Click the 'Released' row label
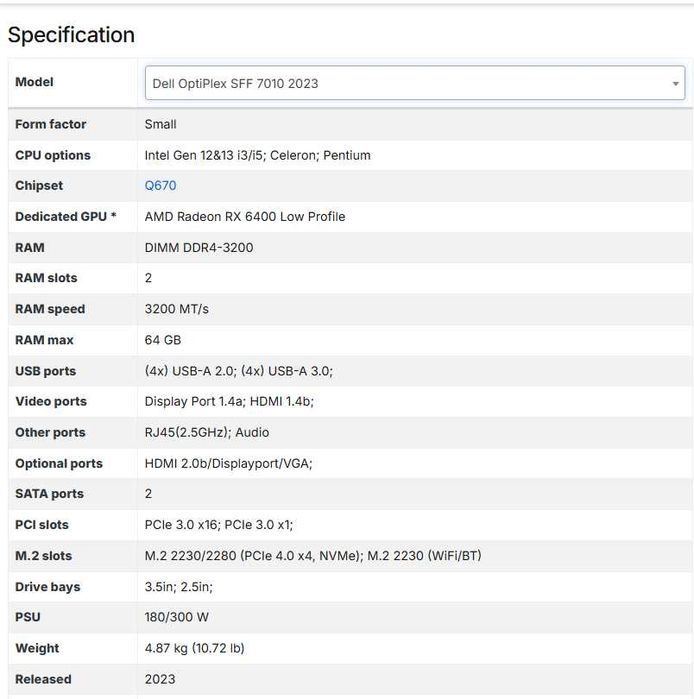694x699 pixels. pos(43,679)
